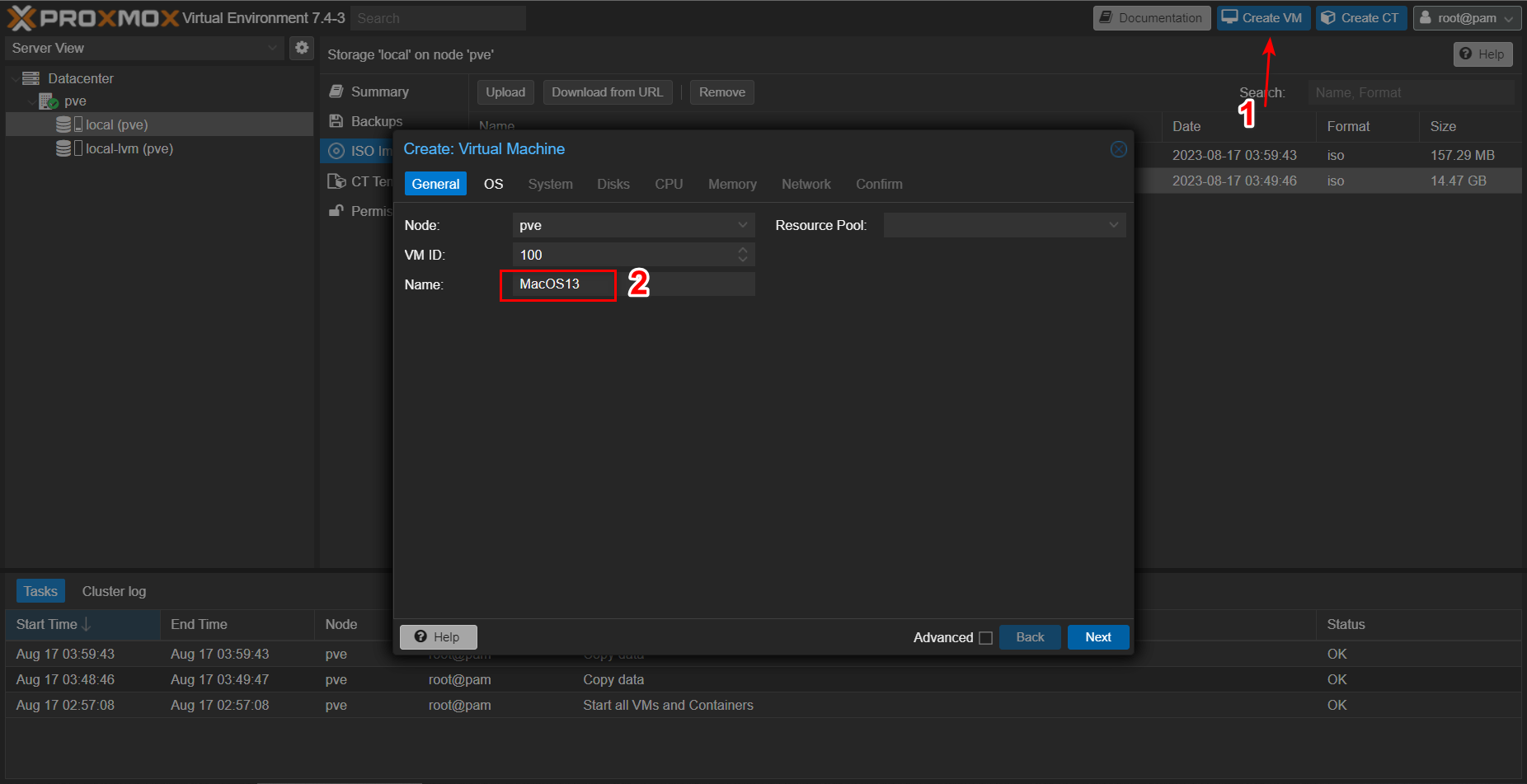
Task: Select the local-lvm (pve) storage
Action: [x=129, y=148]
